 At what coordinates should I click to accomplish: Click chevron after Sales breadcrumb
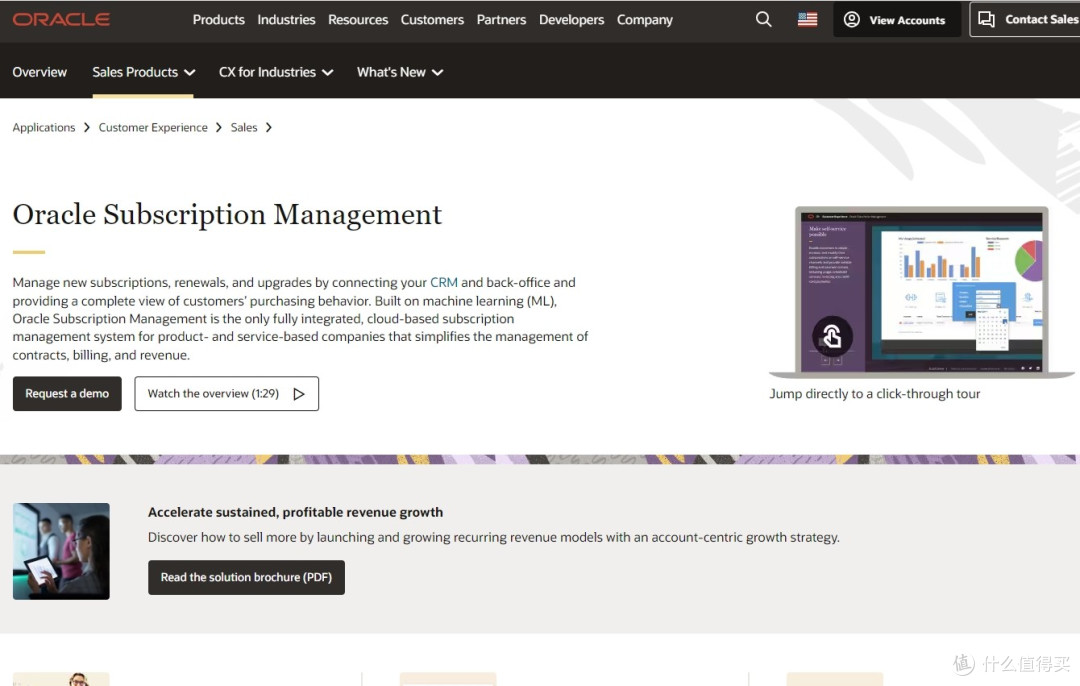269,127
